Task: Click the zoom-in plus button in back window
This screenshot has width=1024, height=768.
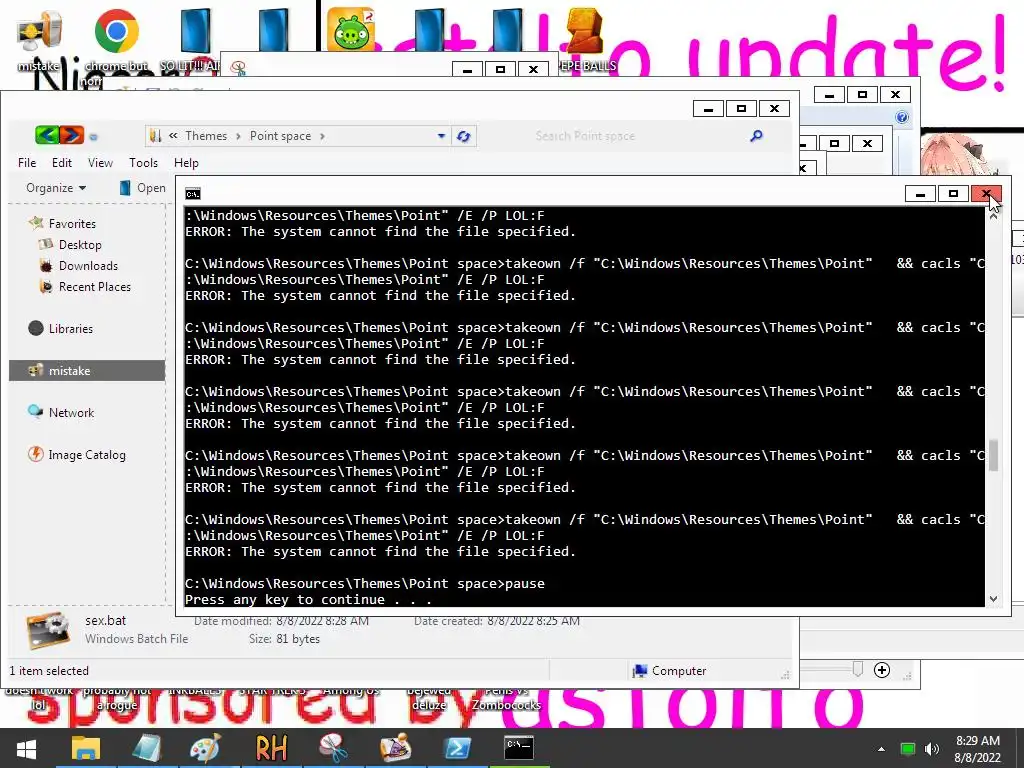Action: [x=882, y=670]
